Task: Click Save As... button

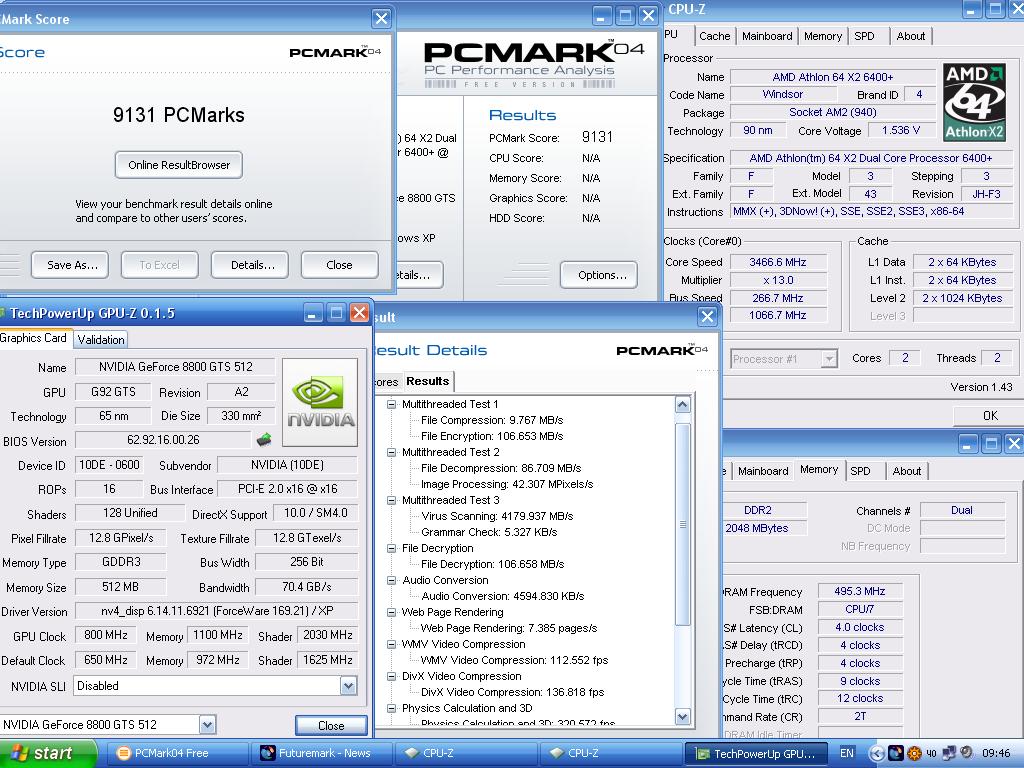Action: (70, 265)
